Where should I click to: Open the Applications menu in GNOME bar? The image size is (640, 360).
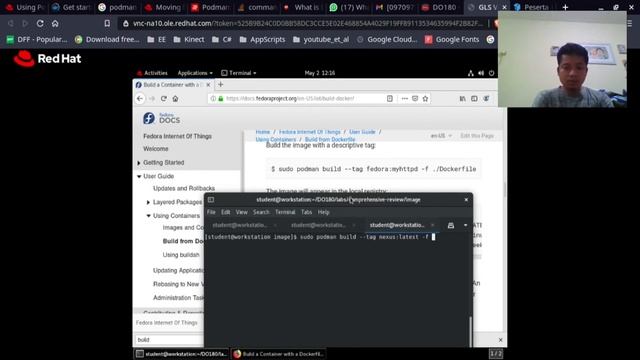195,73
